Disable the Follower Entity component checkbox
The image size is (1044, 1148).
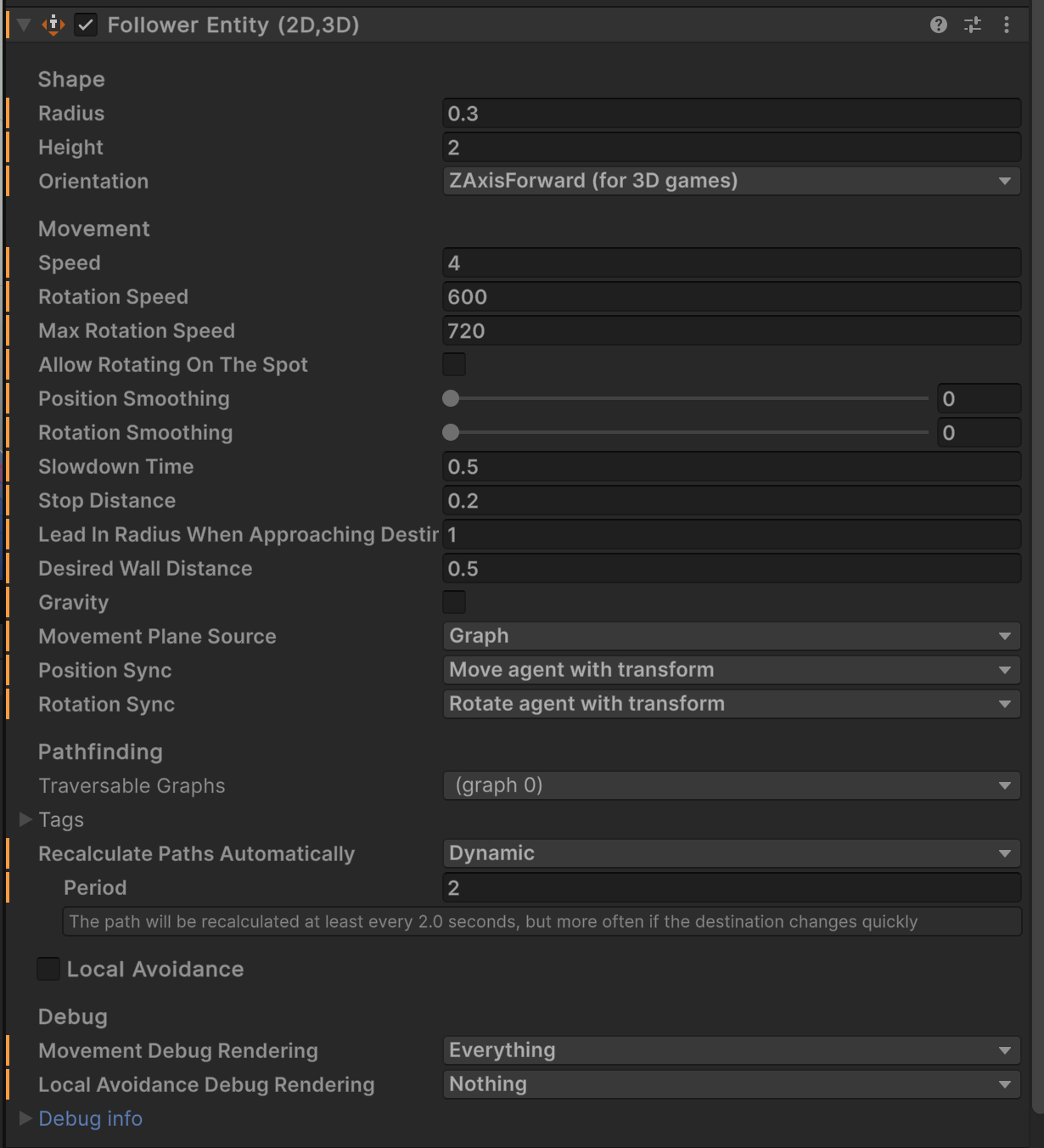point(86,25)
